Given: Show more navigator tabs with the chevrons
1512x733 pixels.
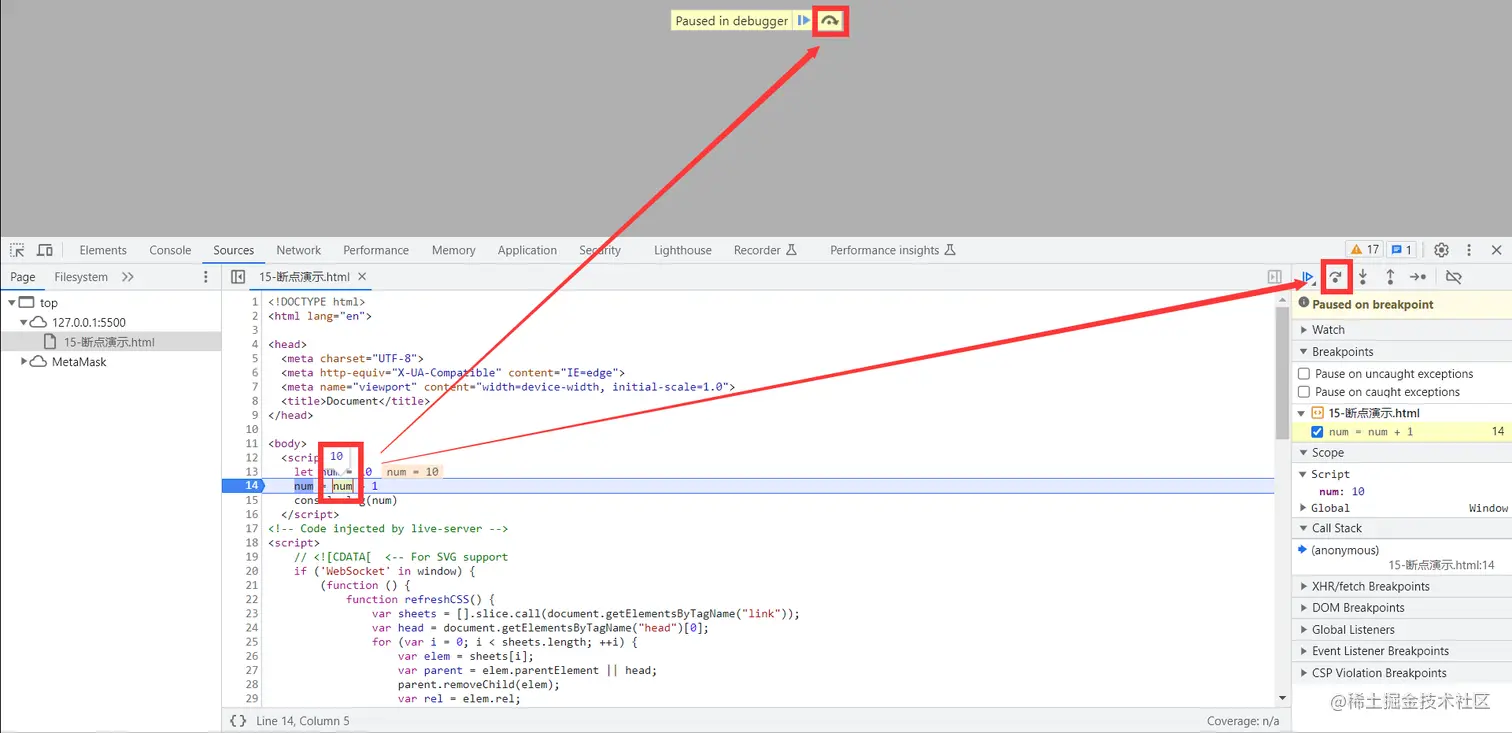Looking at the screenshot, I should pos(127,277).
